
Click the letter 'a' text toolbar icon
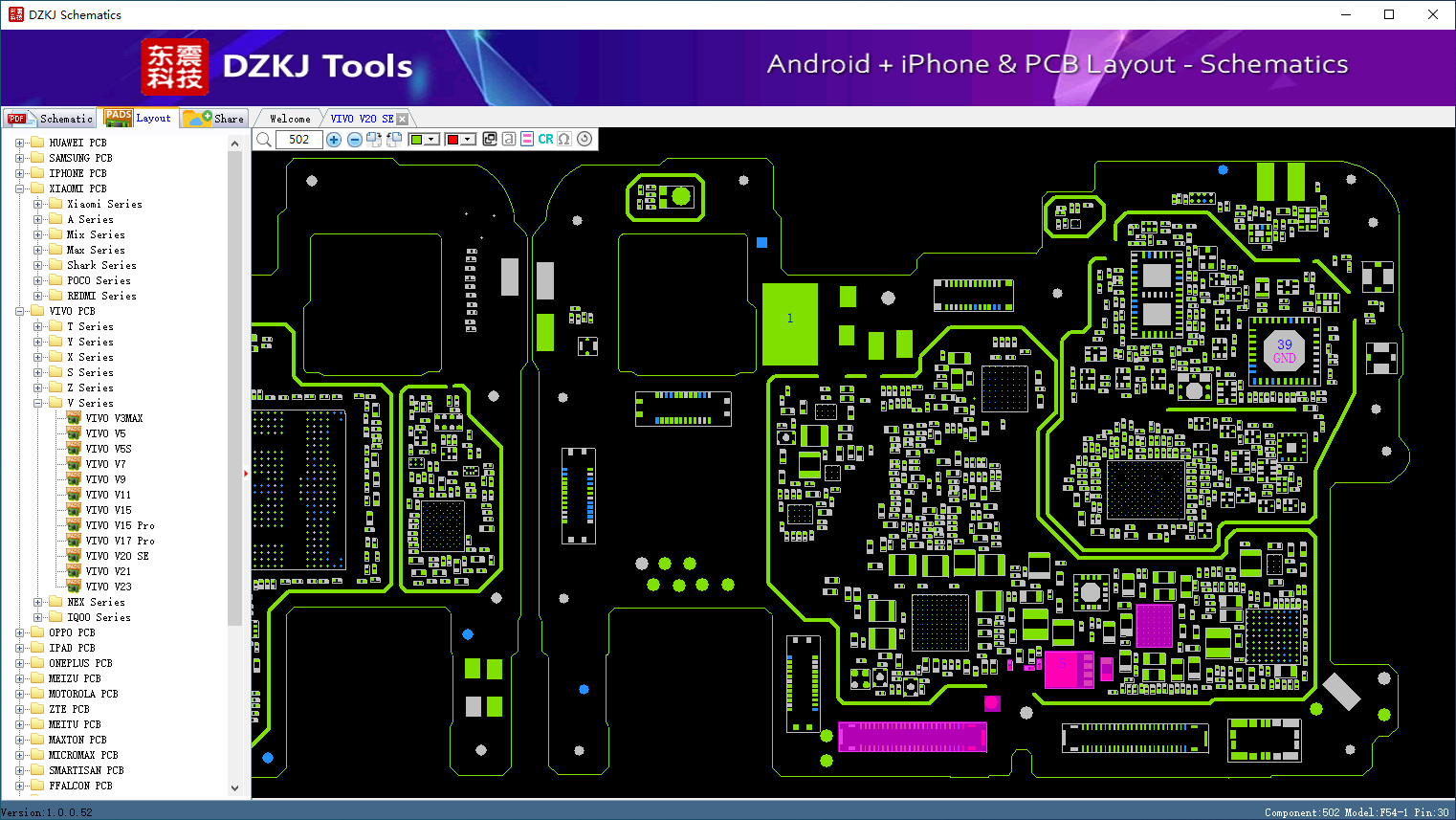(x=509, y=139)
